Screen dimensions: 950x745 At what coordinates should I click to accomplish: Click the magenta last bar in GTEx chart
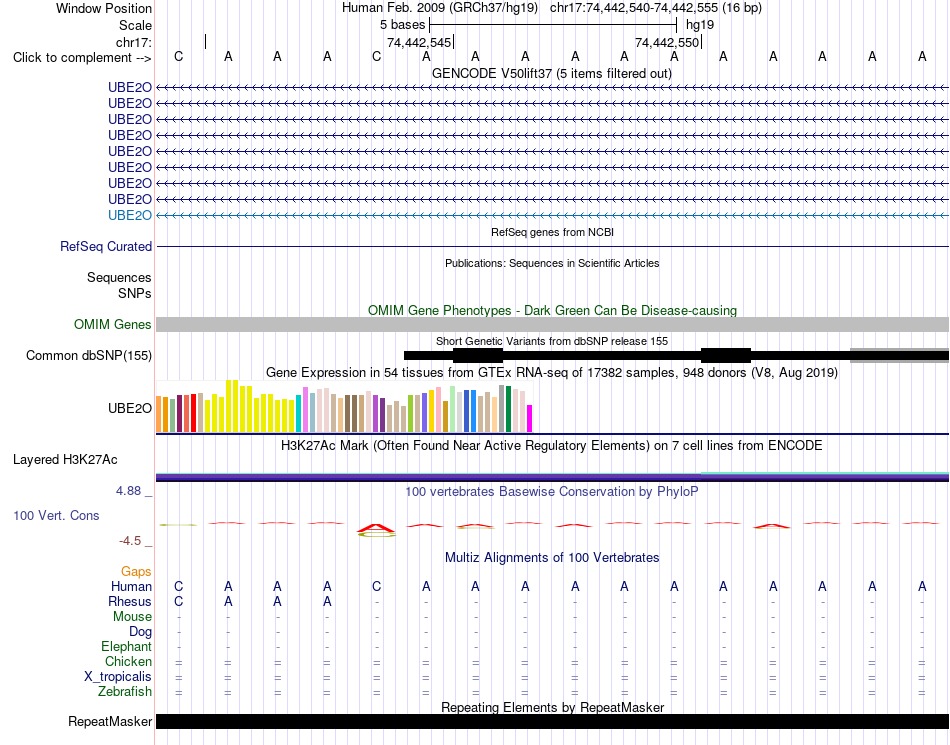pyautogui.click(x=530, y=419)
